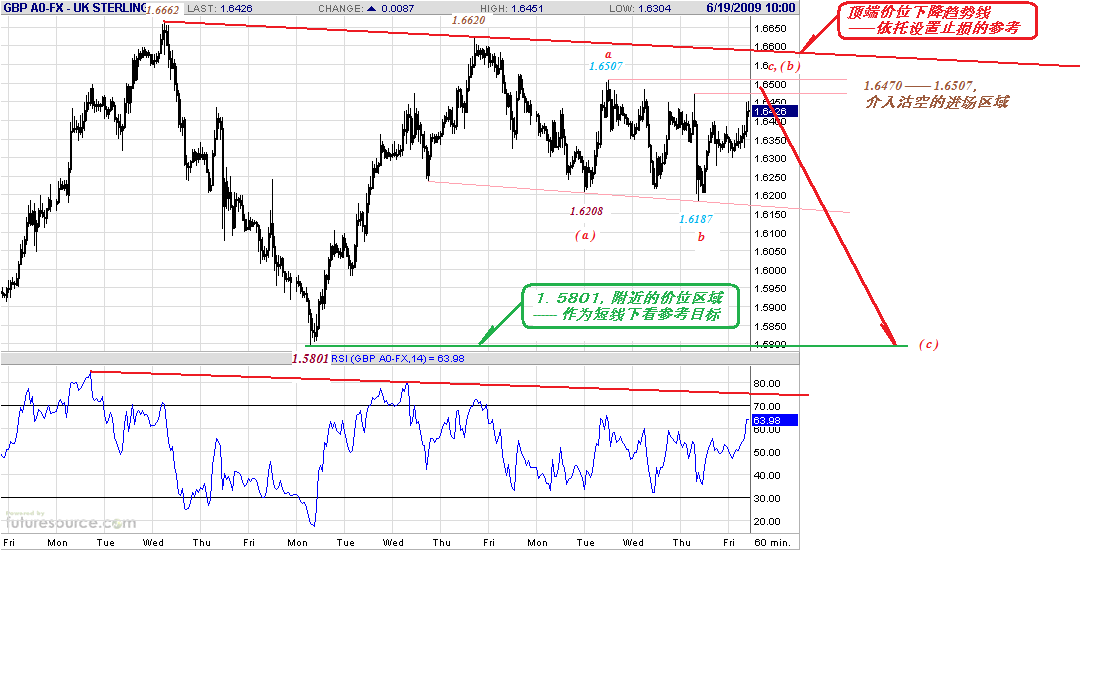The width and height of the screenshot is (1093, 698).
Task: Select the LAST: 1.6426 value in header
Action: 220,8
